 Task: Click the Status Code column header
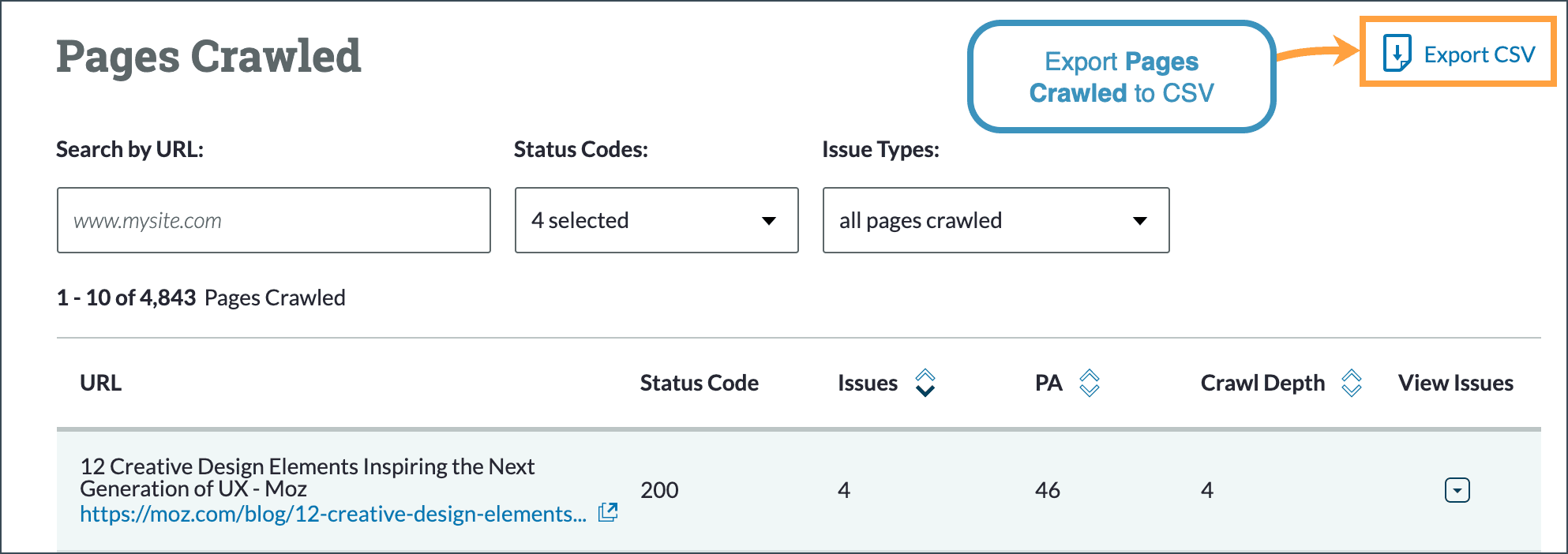[x=699, y=384]
